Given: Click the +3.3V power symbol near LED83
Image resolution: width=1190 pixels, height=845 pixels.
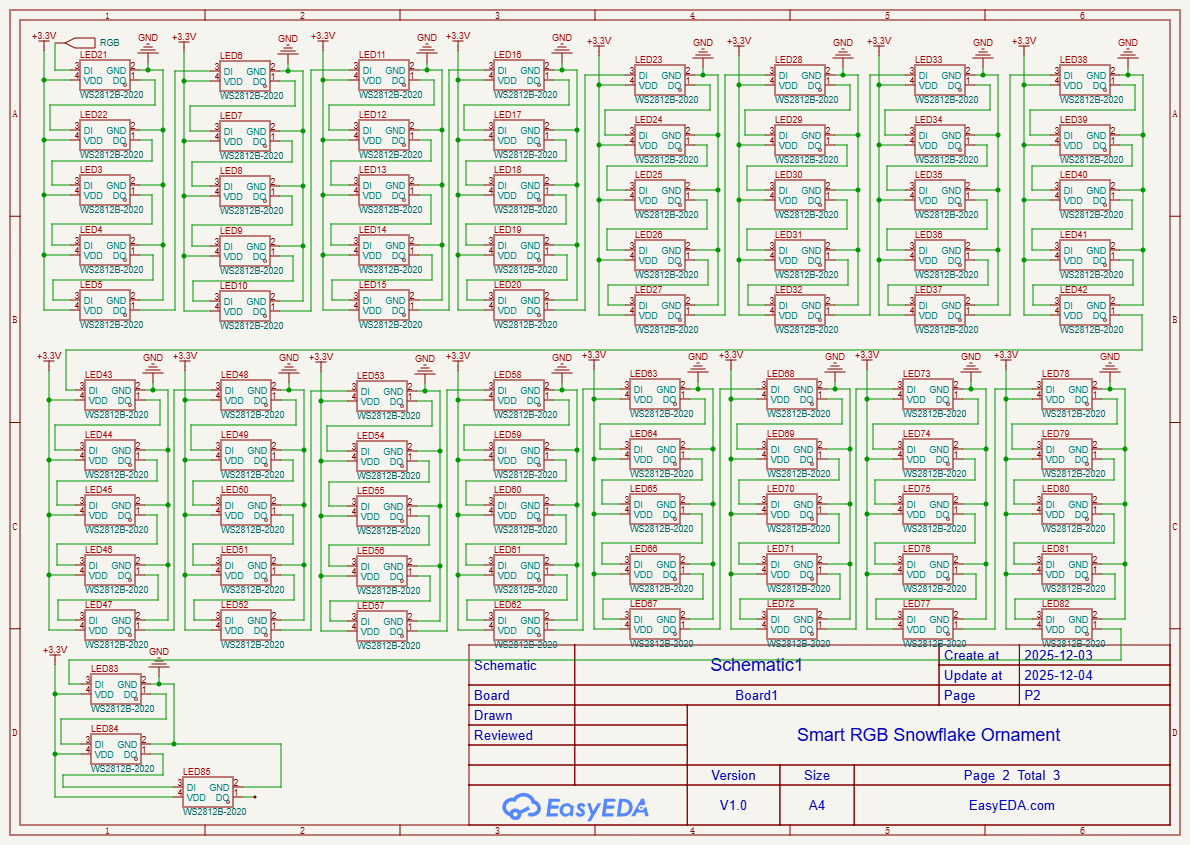Looking at the screenshot, I should pos(56,651).
